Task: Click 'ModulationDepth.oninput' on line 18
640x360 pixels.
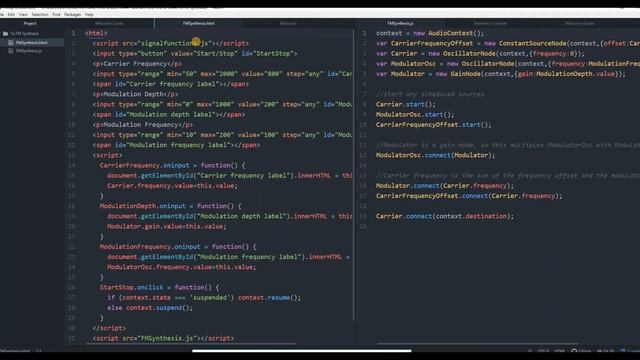Action: point(143,206)
